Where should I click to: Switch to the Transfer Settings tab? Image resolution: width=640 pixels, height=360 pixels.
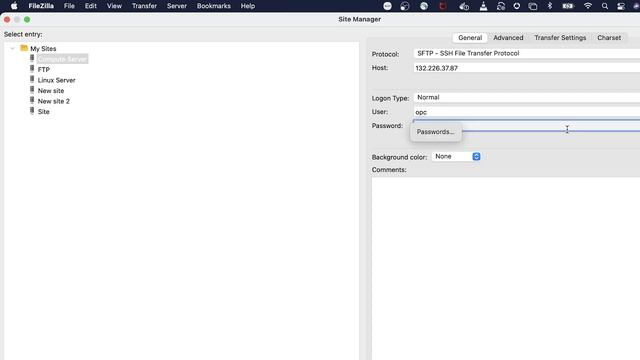(x=560, y=38)
